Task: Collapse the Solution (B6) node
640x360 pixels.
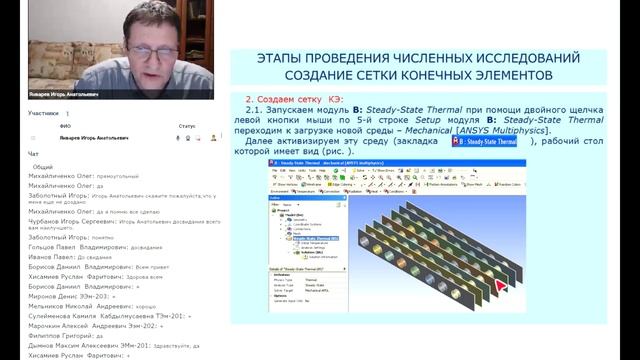Action: point(289,252)
